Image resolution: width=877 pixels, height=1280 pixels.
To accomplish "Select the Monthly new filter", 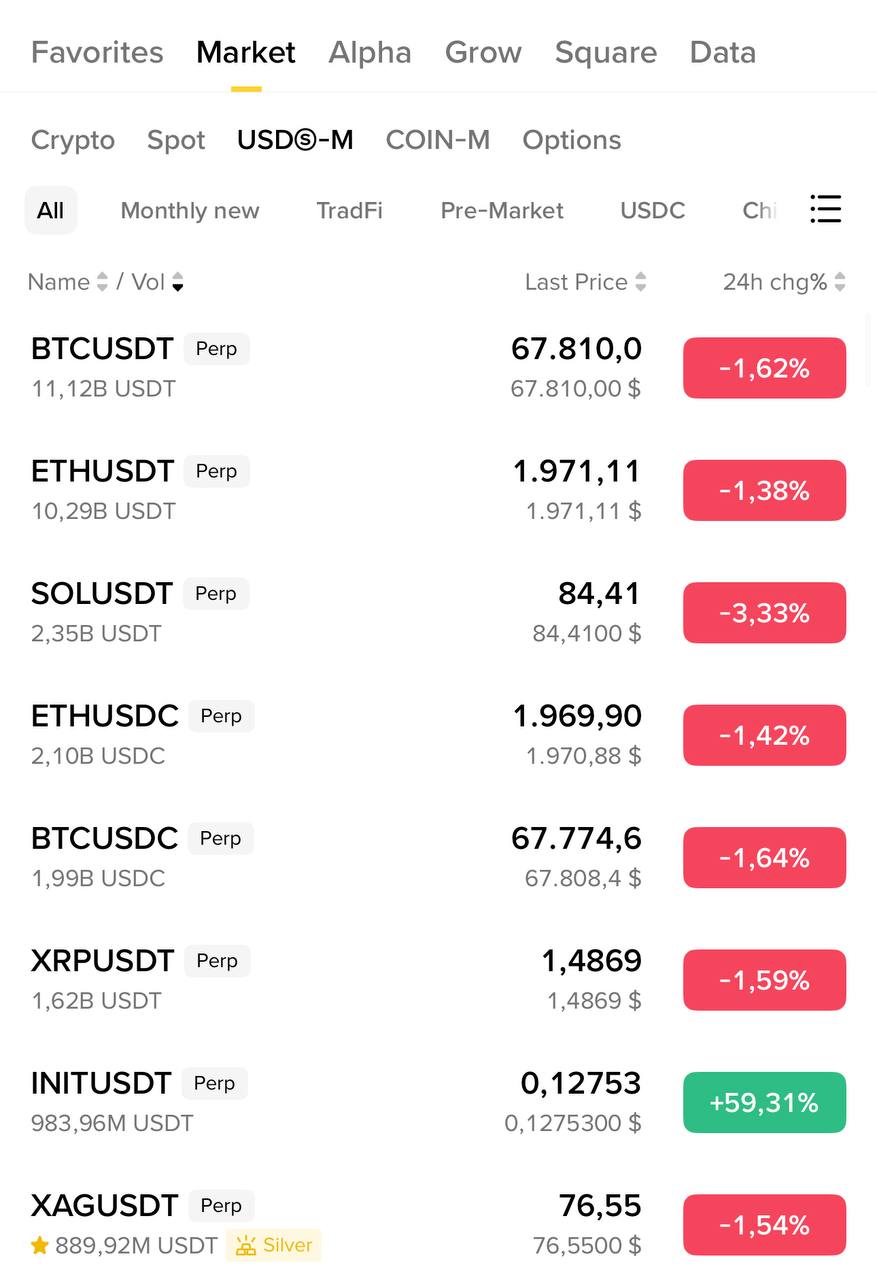I will (x=190, y=211).
